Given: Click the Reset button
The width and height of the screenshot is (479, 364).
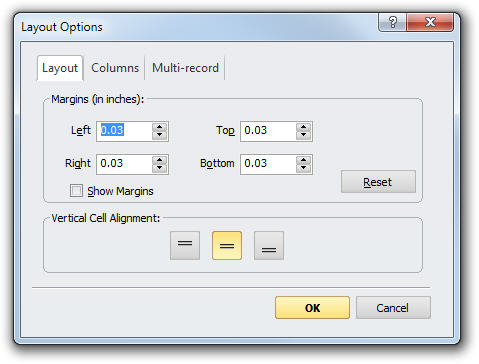Looking at the screenshot, I should pyautogui.click(x=378, y=182).
